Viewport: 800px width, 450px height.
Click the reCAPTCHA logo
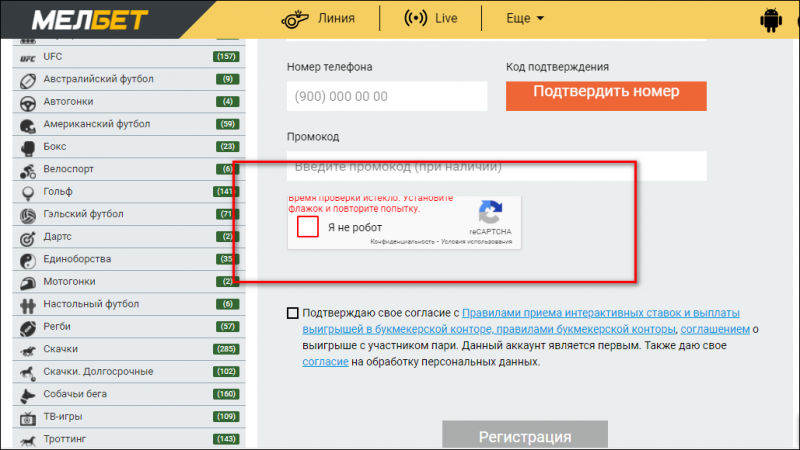click(490, 212)
